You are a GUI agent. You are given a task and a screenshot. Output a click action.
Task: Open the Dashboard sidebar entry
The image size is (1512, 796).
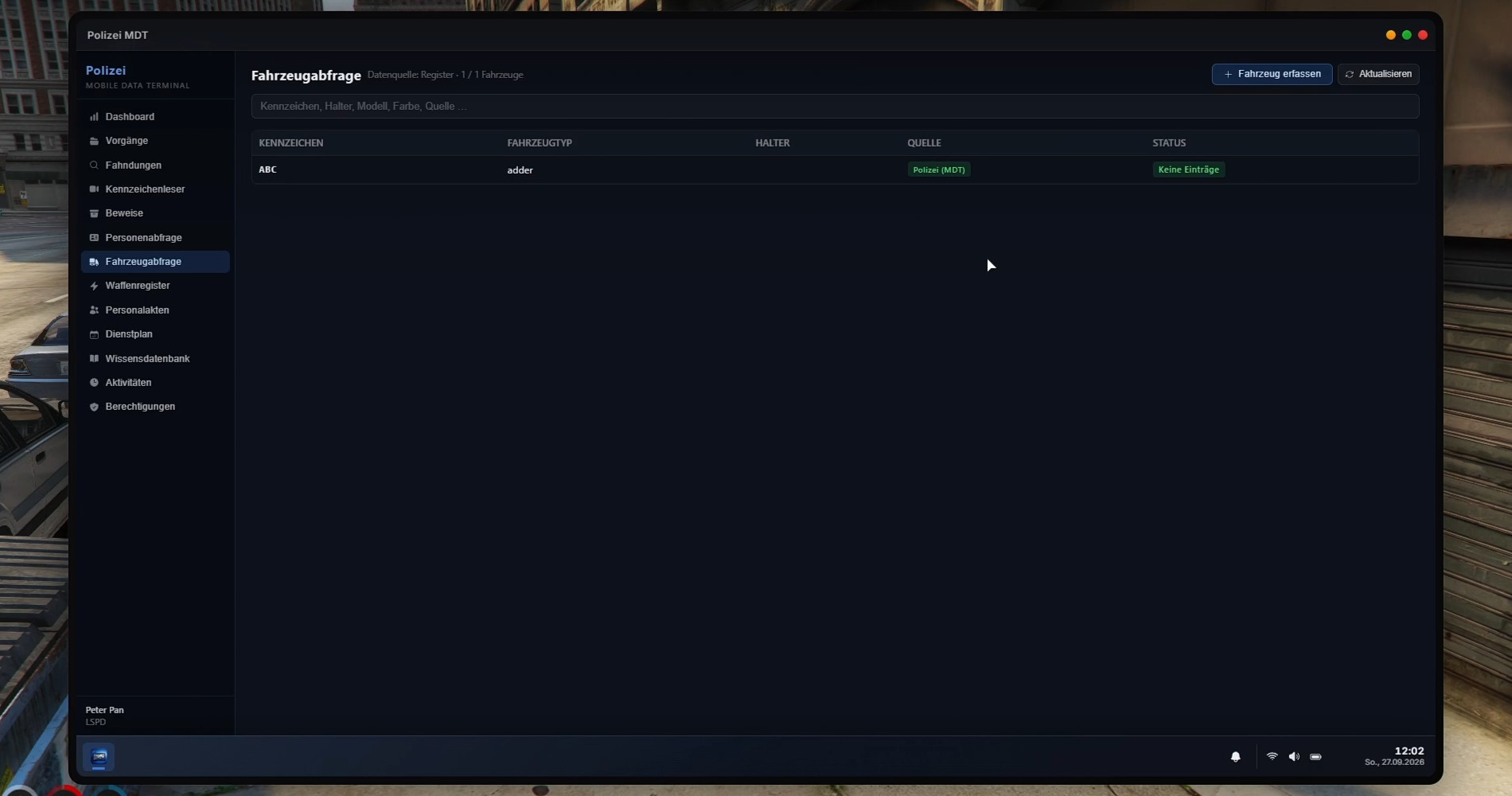(x=155, y=116)
